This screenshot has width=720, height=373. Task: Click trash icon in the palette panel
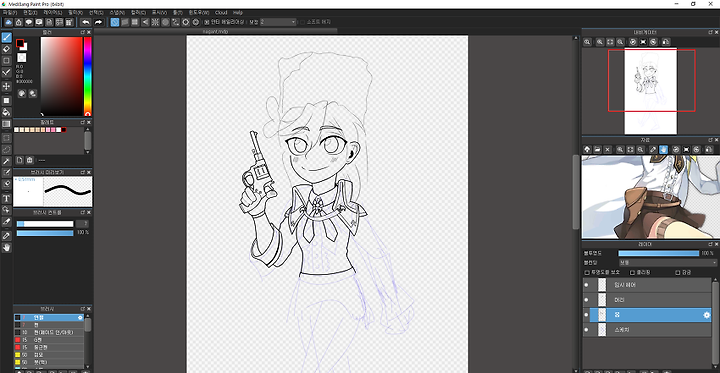(30, 160)
